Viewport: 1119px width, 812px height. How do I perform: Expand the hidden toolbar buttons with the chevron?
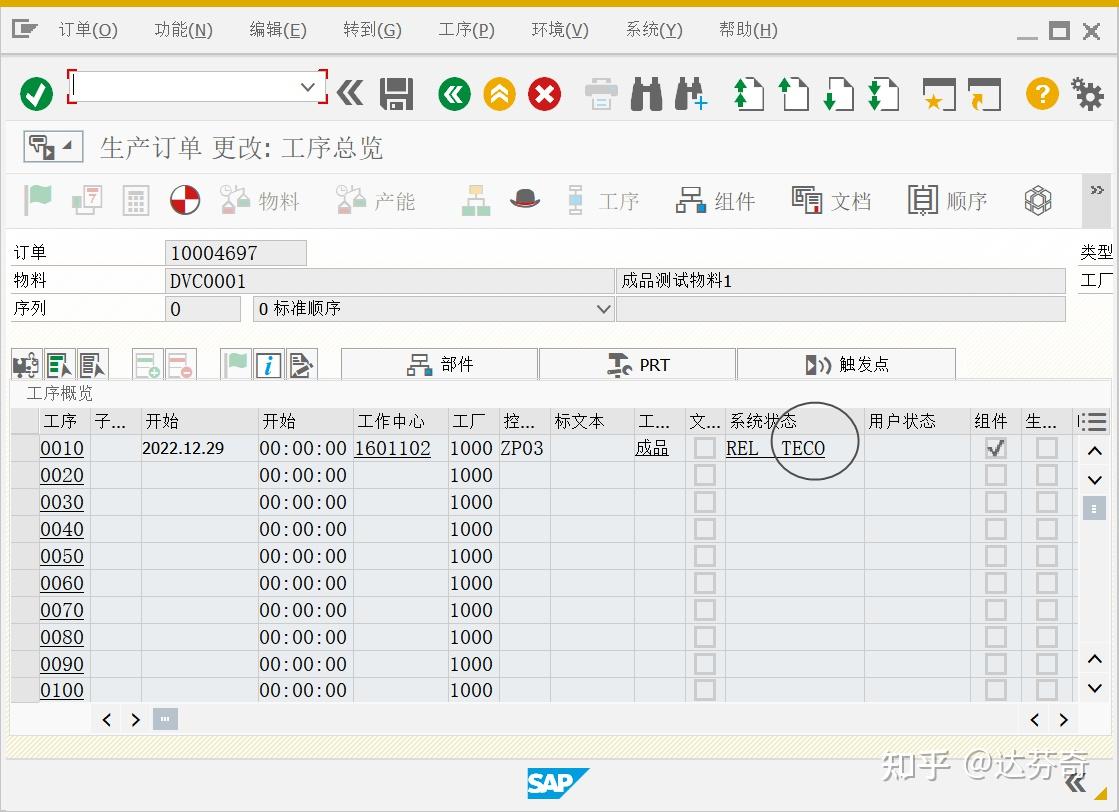[x=1096, y=188]
